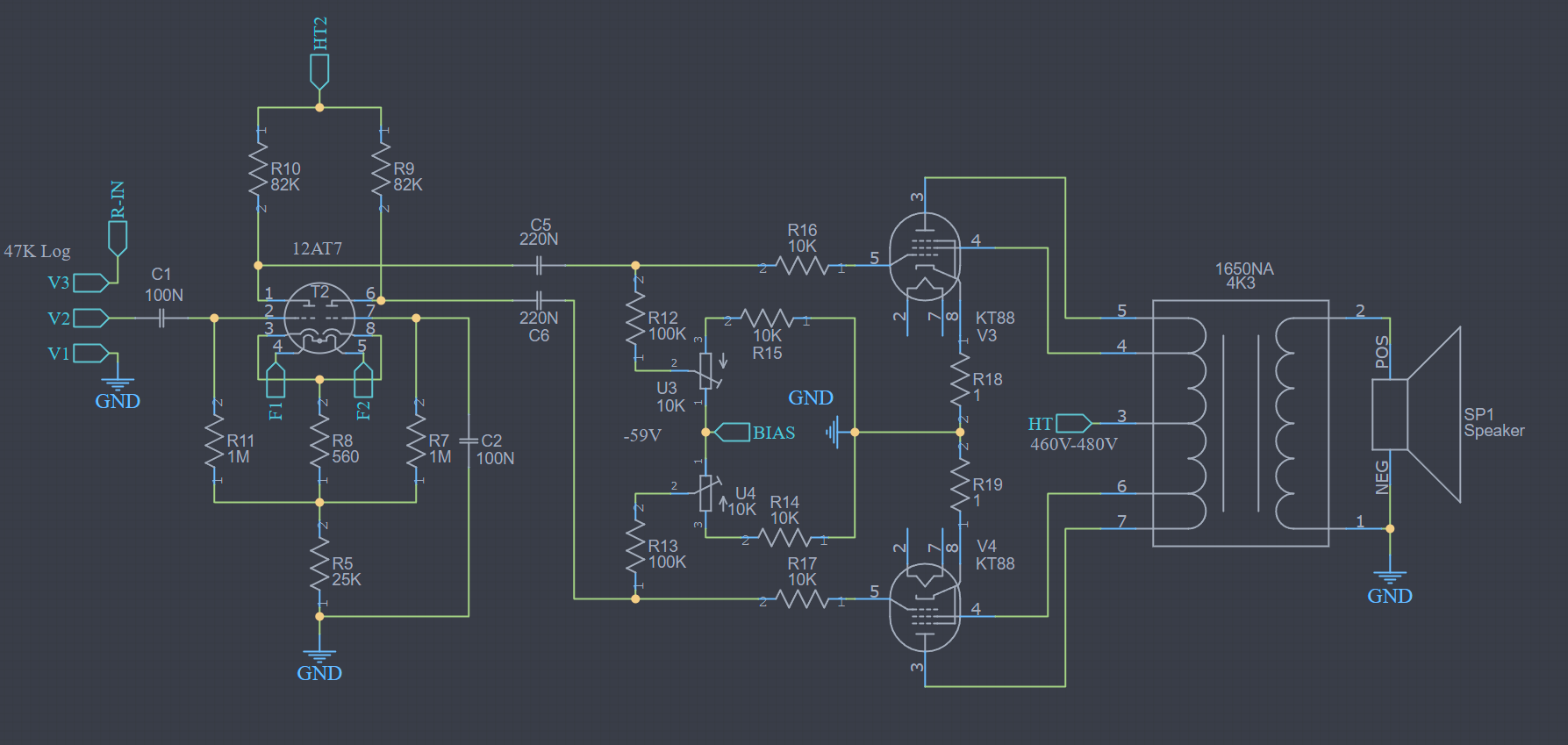This screenshot has height=745, width=1568.
Task: Select the HT2 net port symbol
Action: pos(319,70)
